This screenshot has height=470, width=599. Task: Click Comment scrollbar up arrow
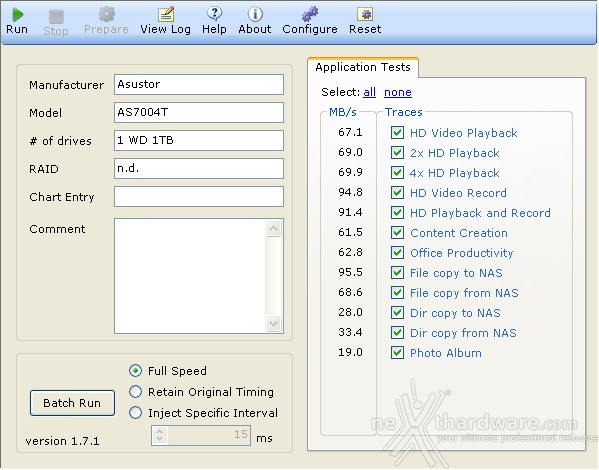coord(274,229)
